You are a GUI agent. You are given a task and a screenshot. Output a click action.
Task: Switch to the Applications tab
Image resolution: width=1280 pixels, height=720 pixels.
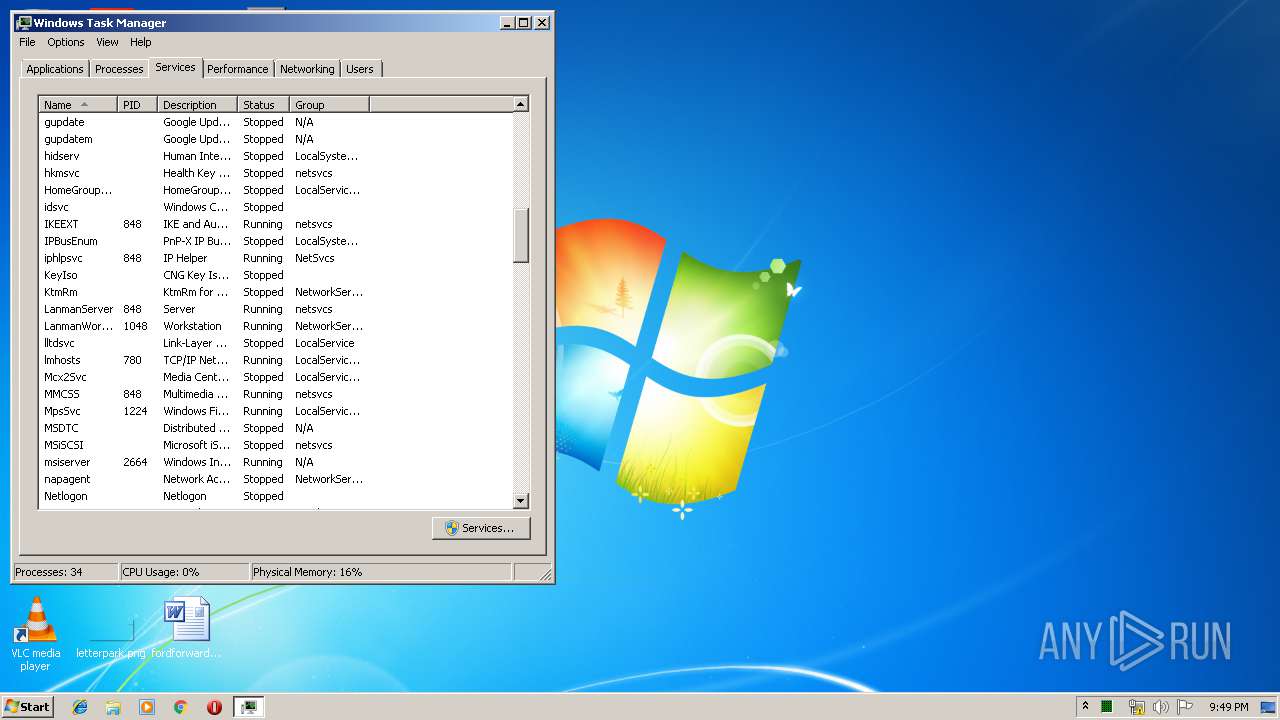click(x=55, y=69)
